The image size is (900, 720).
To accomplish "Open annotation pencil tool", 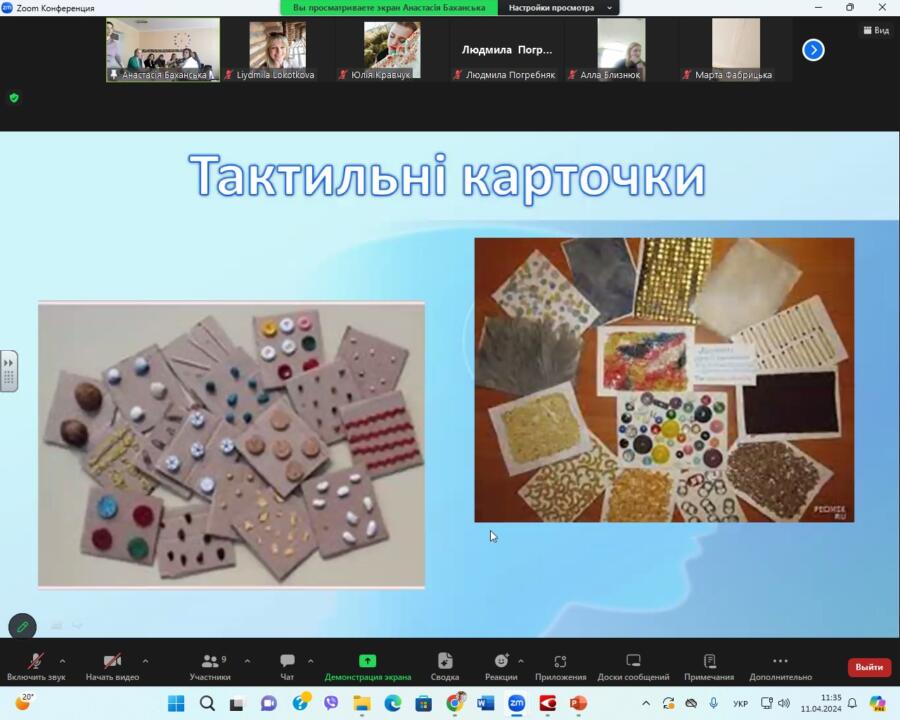I will [22, 626].
